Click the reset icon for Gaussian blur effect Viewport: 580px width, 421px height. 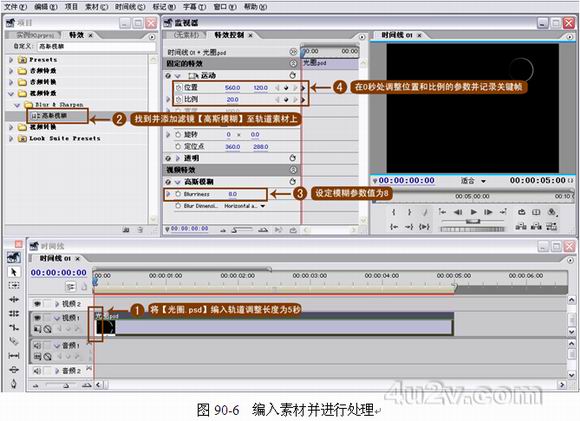[293, 182]
